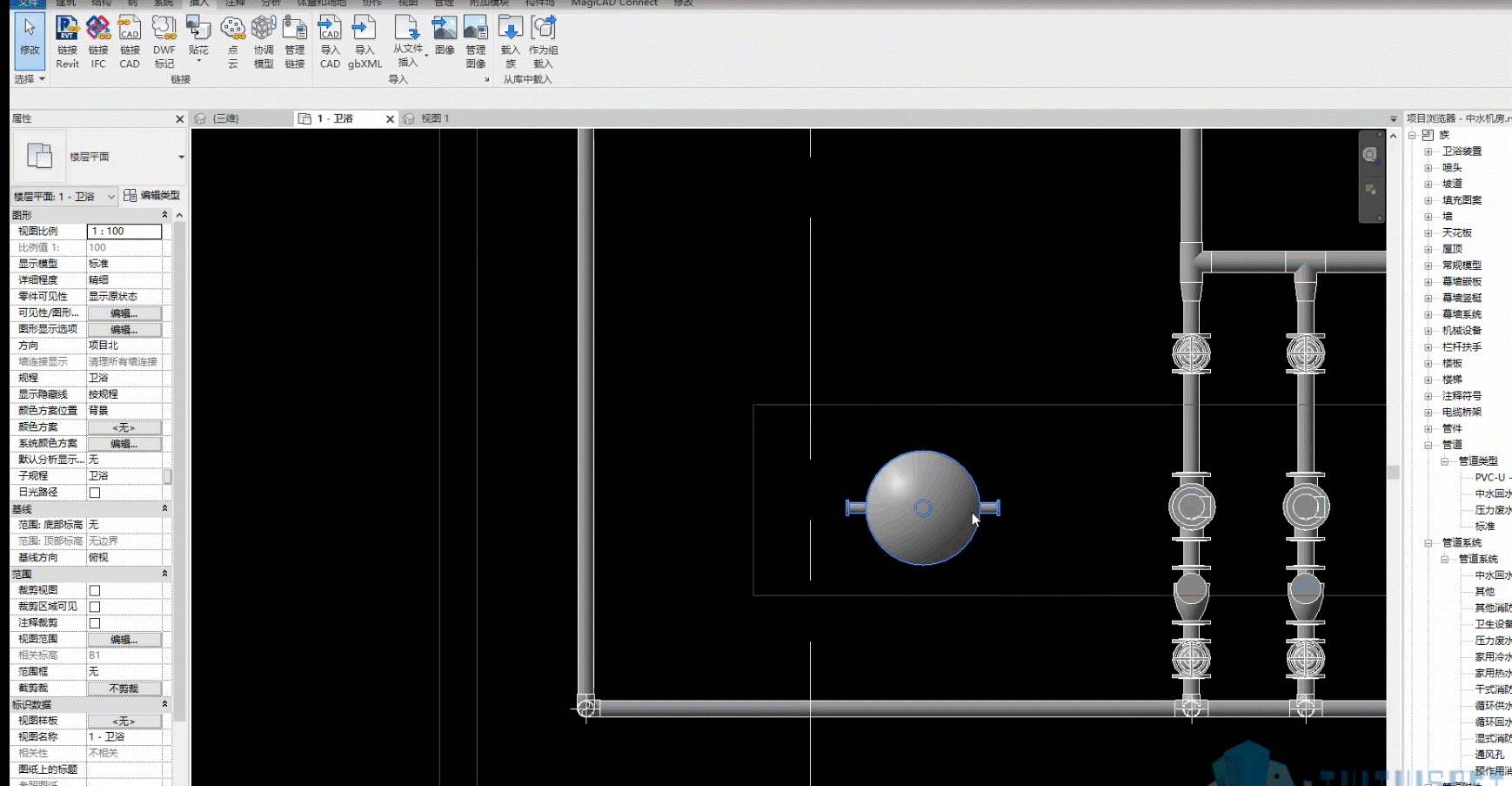Open 管理图像 (Manage Images)

click(476, 42)
